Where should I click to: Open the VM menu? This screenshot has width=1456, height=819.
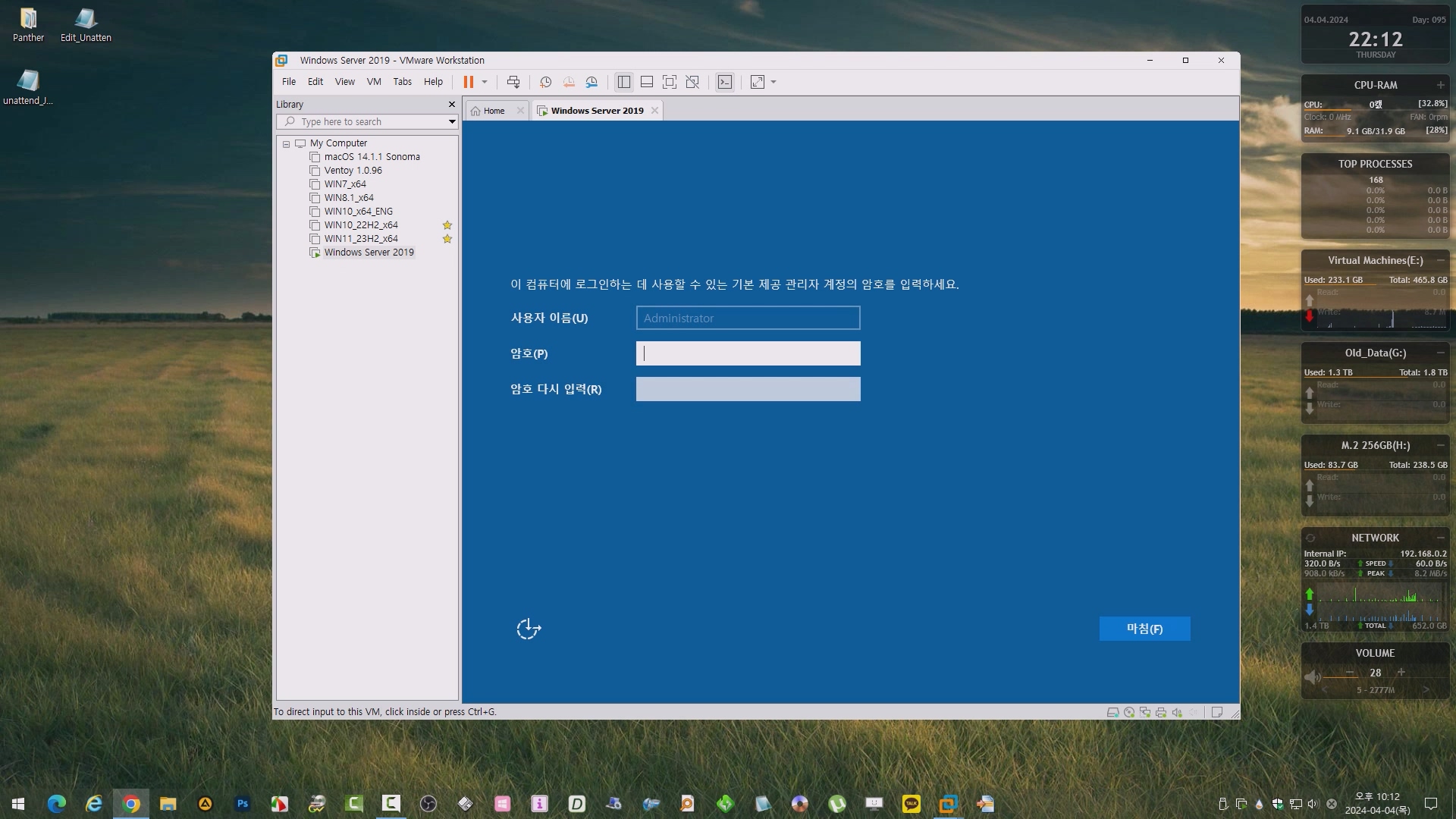tap(374, 82)
